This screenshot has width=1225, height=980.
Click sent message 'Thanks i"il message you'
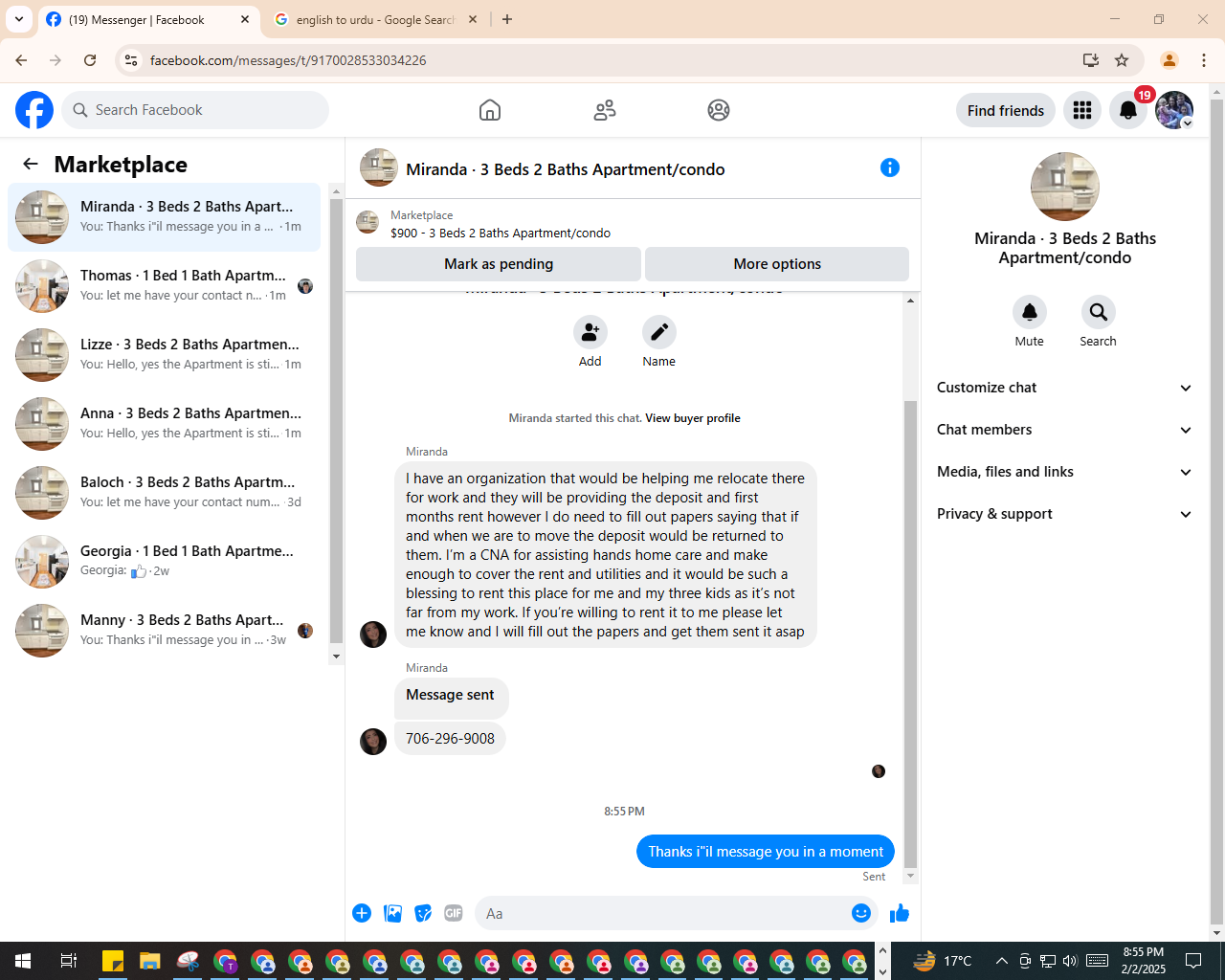(x=766, y=852)
